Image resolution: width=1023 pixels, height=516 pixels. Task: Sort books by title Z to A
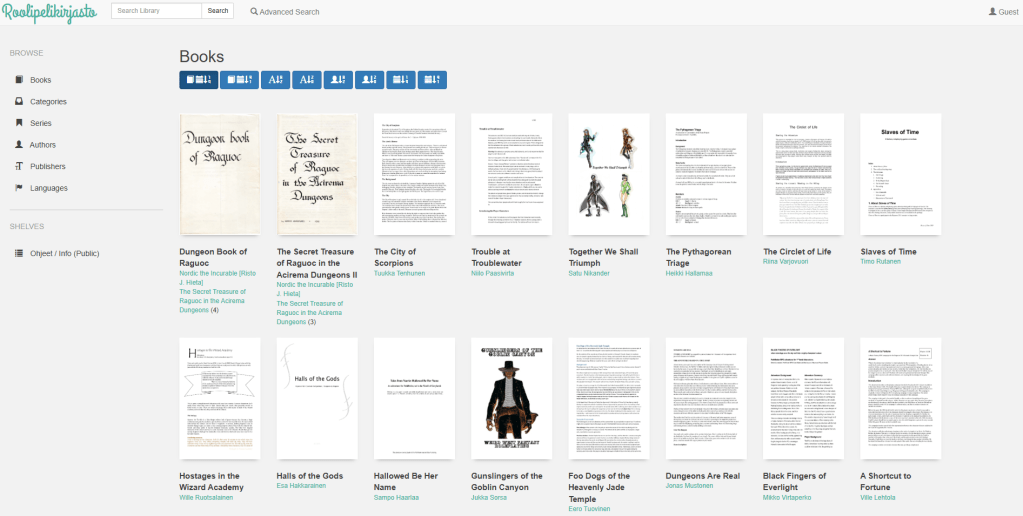tap(306, 80)
